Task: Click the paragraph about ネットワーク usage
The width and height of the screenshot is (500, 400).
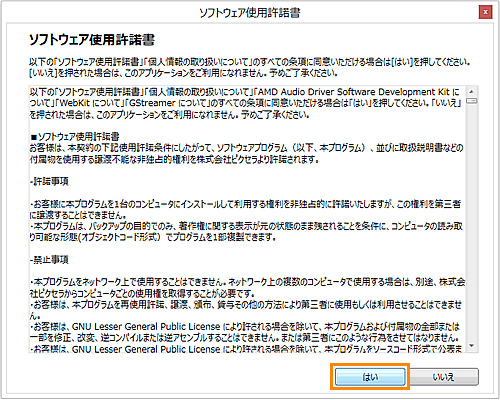Action: coord(247,288)
